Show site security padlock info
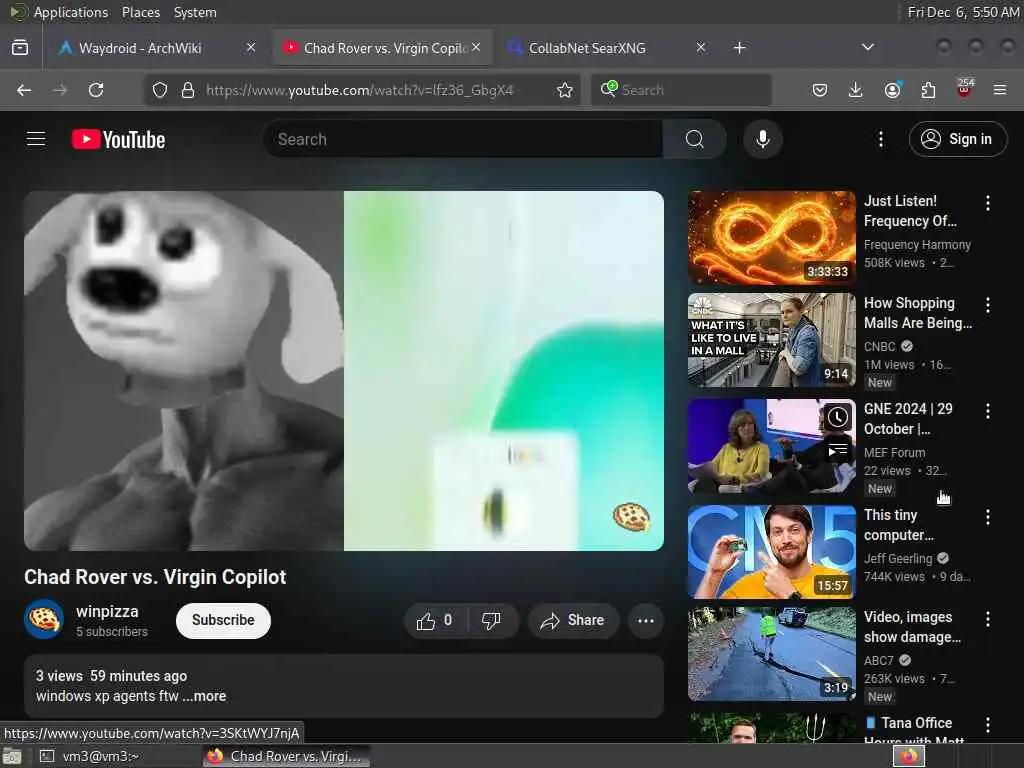 187,90
